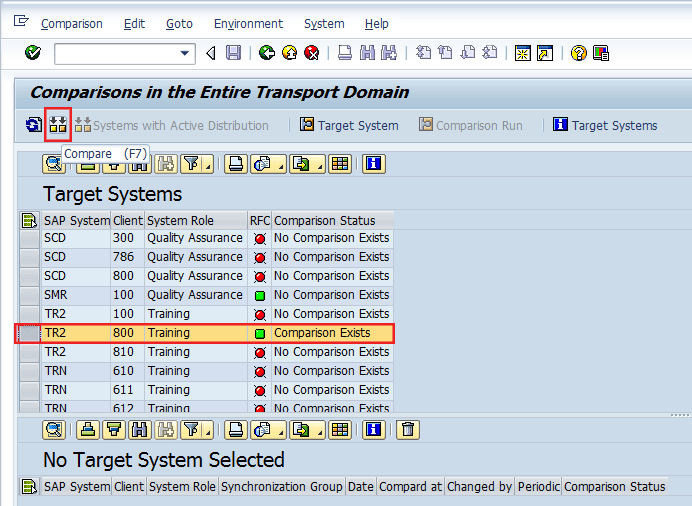Select the SMR client 100 row selector
The width and height of the screenshot is (692, 506).
(29, 295)
